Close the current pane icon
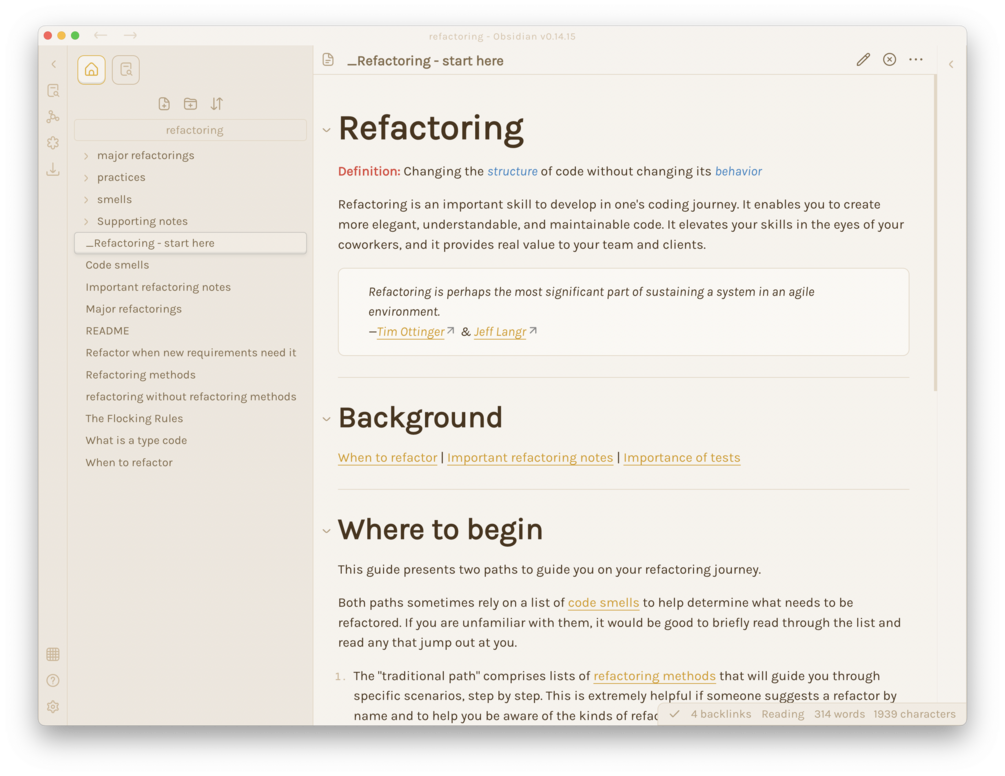 (x=890, y=60)
